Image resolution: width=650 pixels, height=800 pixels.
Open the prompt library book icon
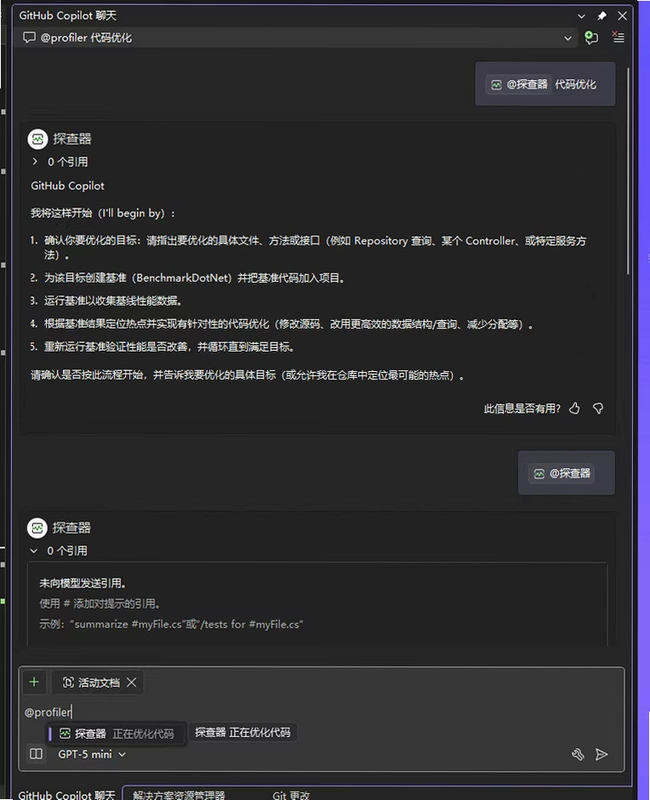point(36,754)
